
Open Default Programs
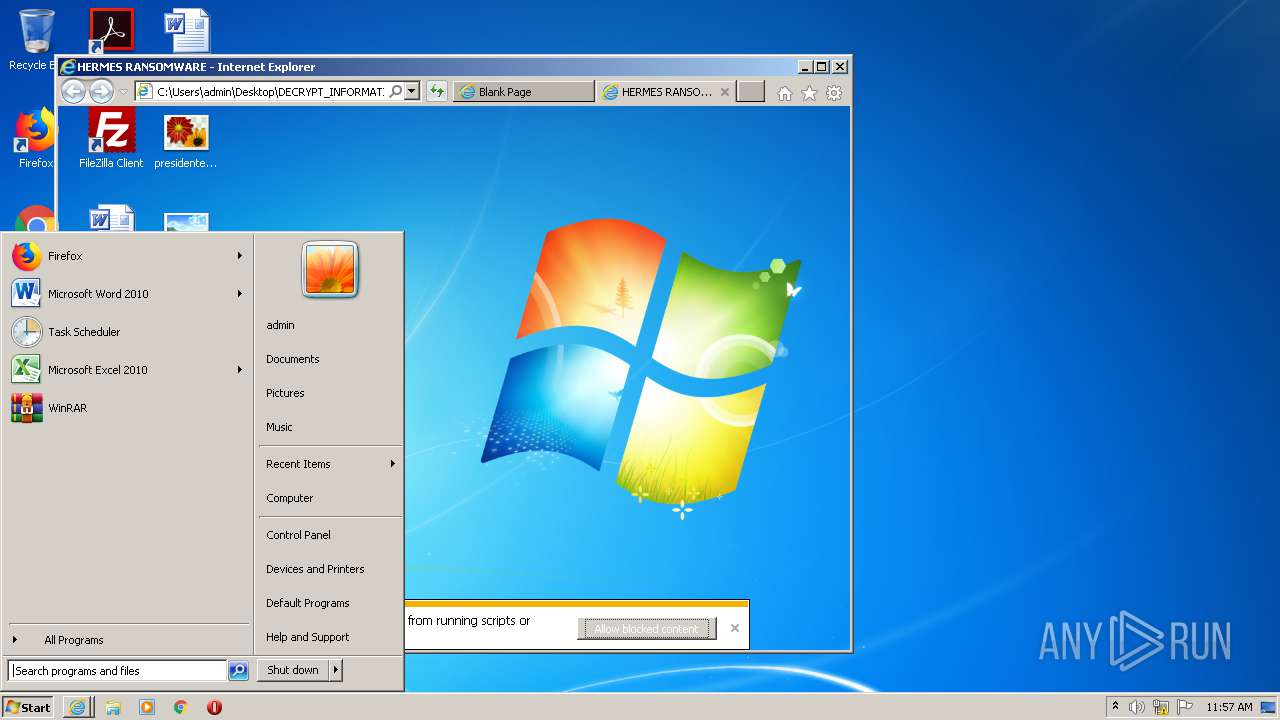click(330, 603)
